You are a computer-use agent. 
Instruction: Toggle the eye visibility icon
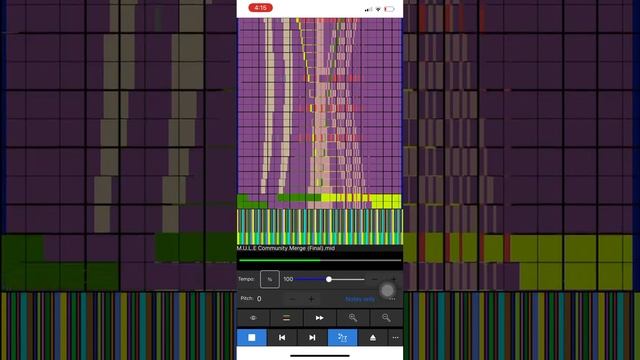[253, 318]
